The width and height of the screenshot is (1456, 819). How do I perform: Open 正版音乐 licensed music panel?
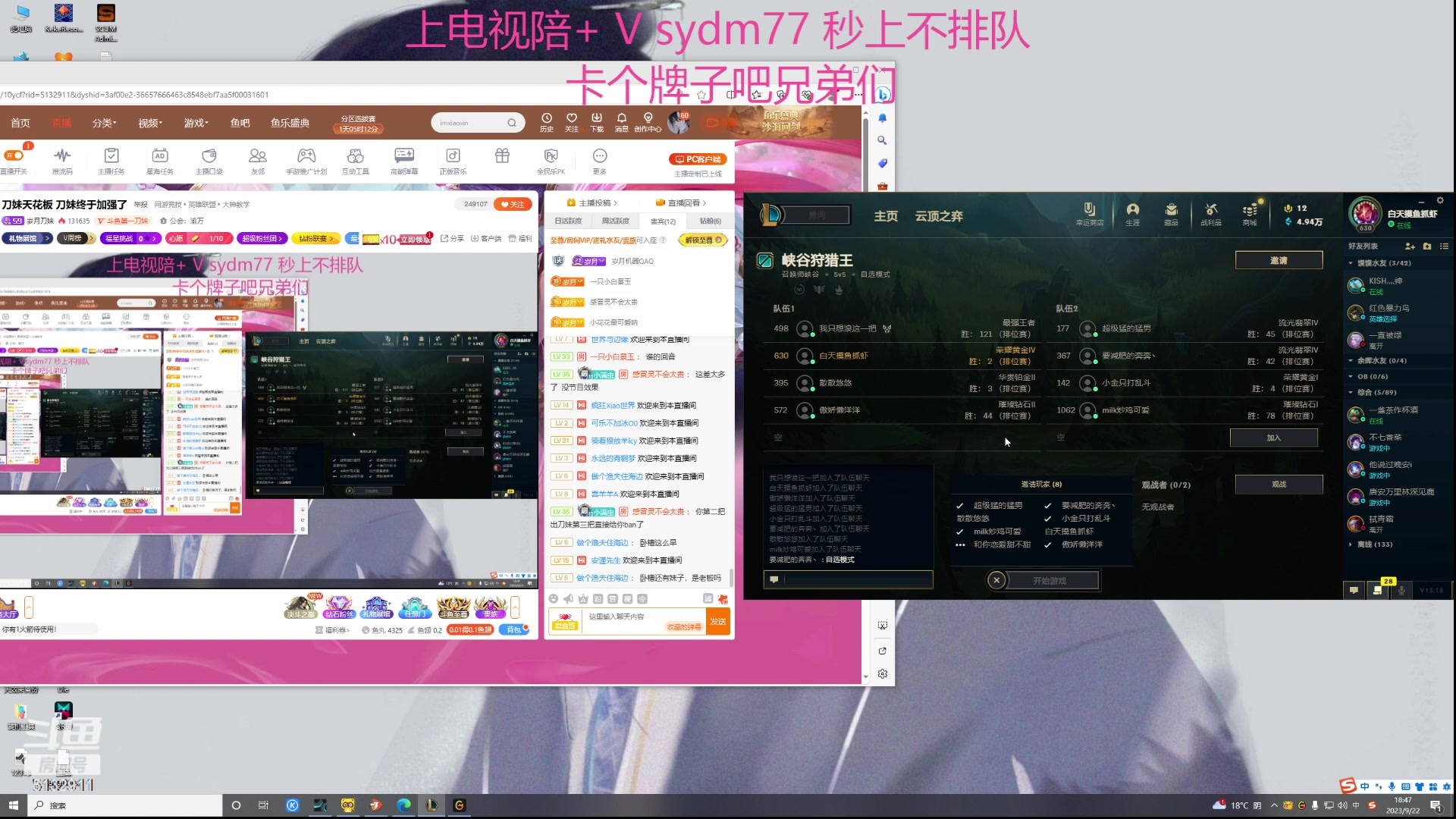(x=453, y=161)
